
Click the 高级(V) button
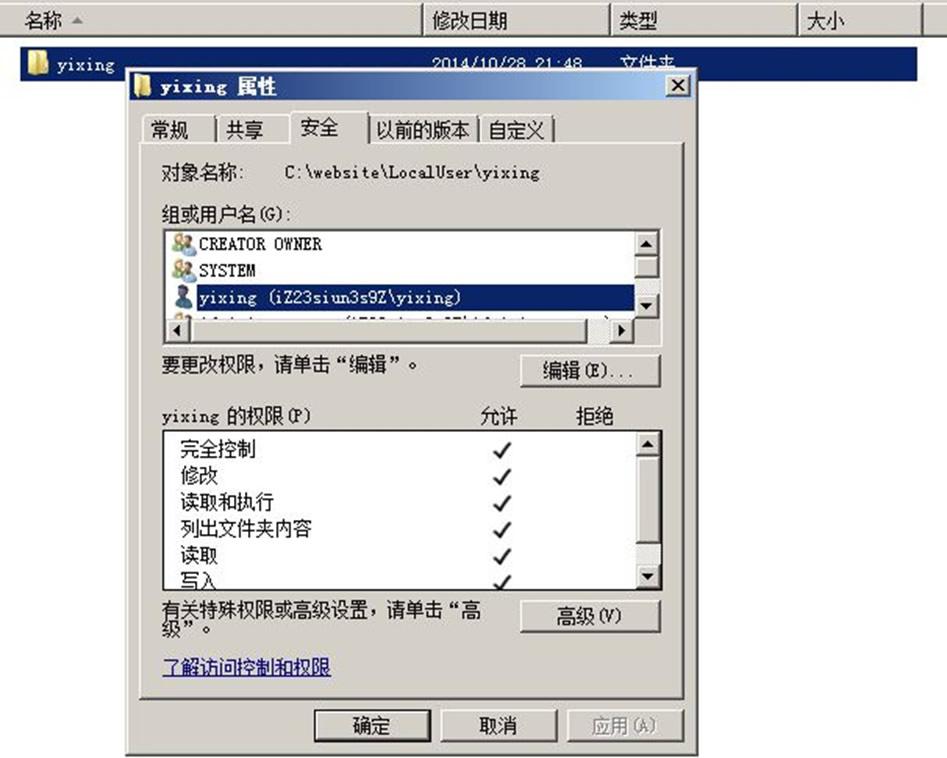(589, 616)
